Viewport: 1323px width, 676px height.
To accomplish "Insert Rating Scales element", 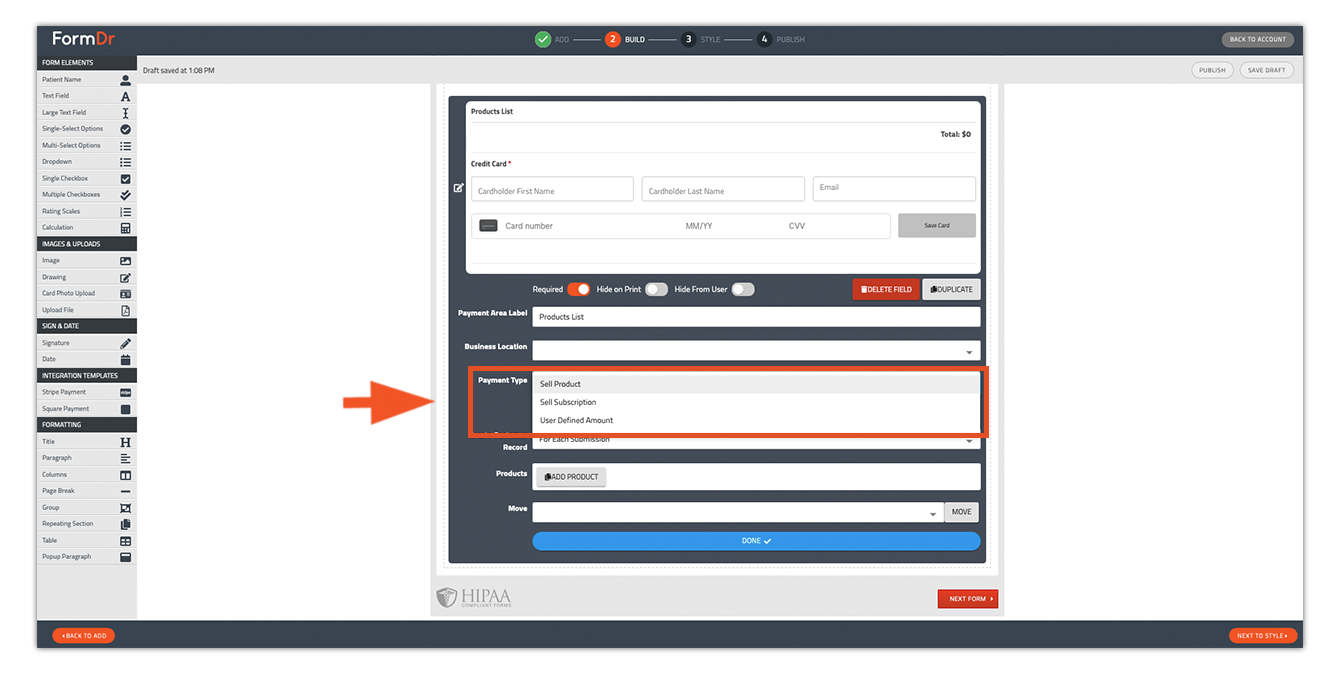I will [86, 211].
